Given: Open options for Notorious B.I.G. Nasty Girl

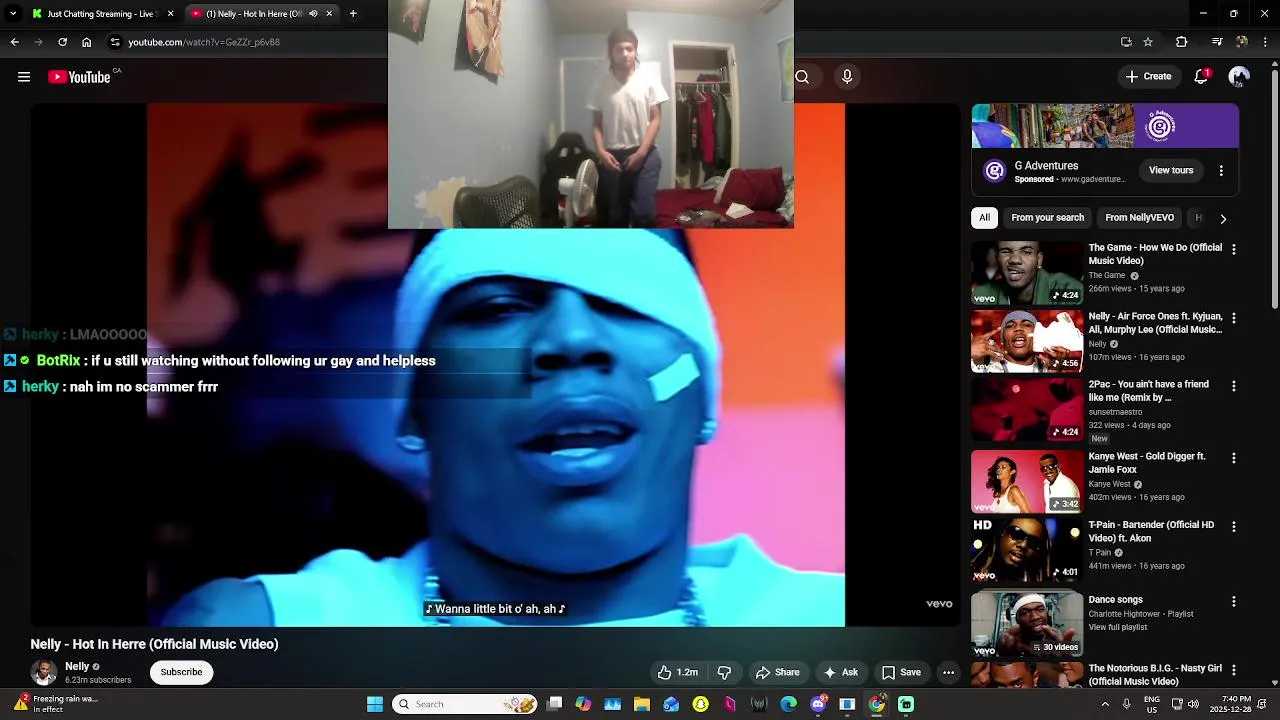Looking at the screenshot, I should coord(1233,670).
